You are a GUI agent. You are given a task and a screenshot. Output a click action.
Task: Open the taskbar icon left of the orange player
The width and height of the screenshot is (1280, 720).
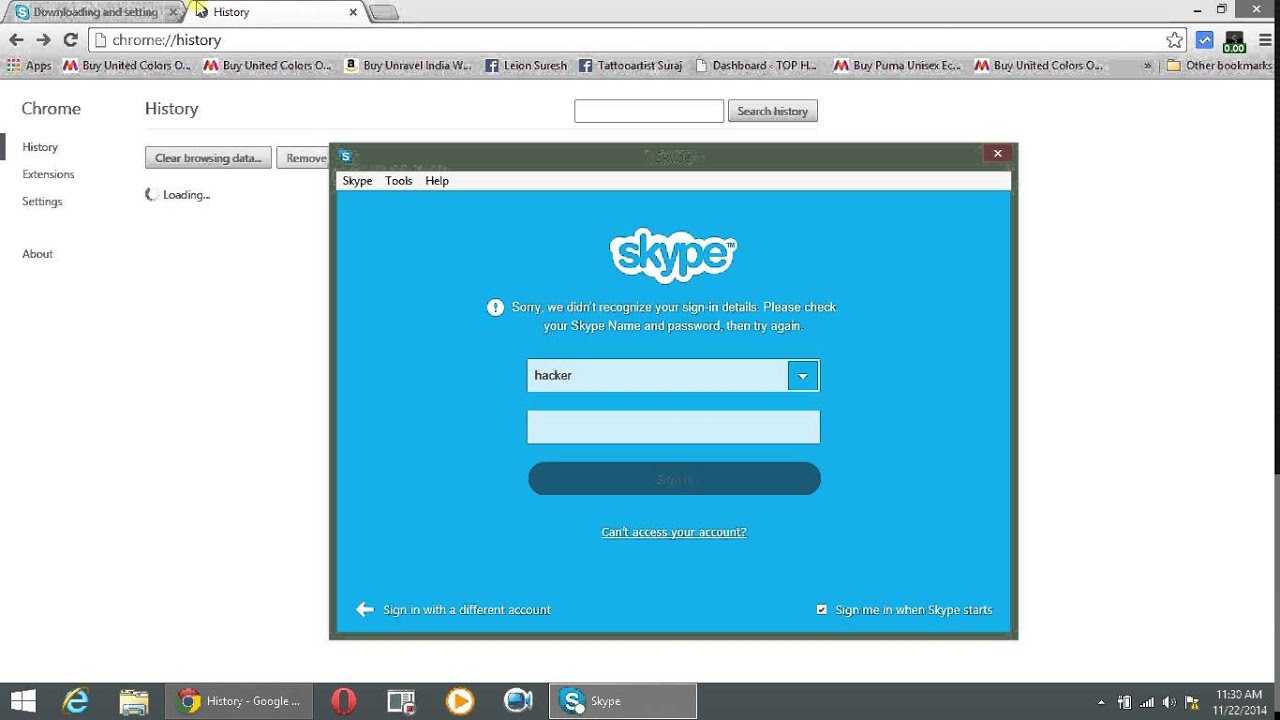(x=401, y=701)
